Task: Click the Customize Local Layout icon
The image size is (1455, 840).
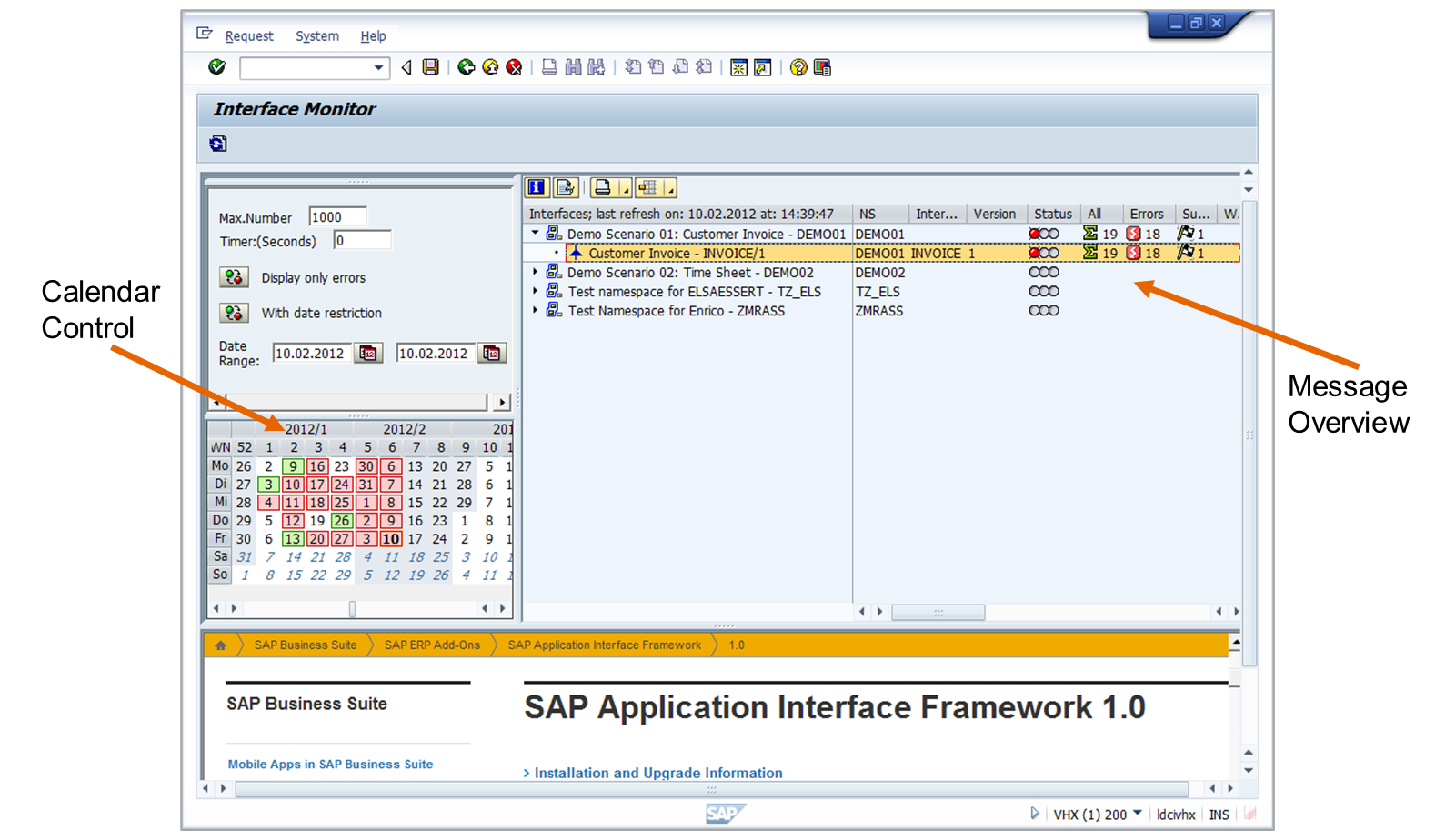Action: tap(822, 67)
